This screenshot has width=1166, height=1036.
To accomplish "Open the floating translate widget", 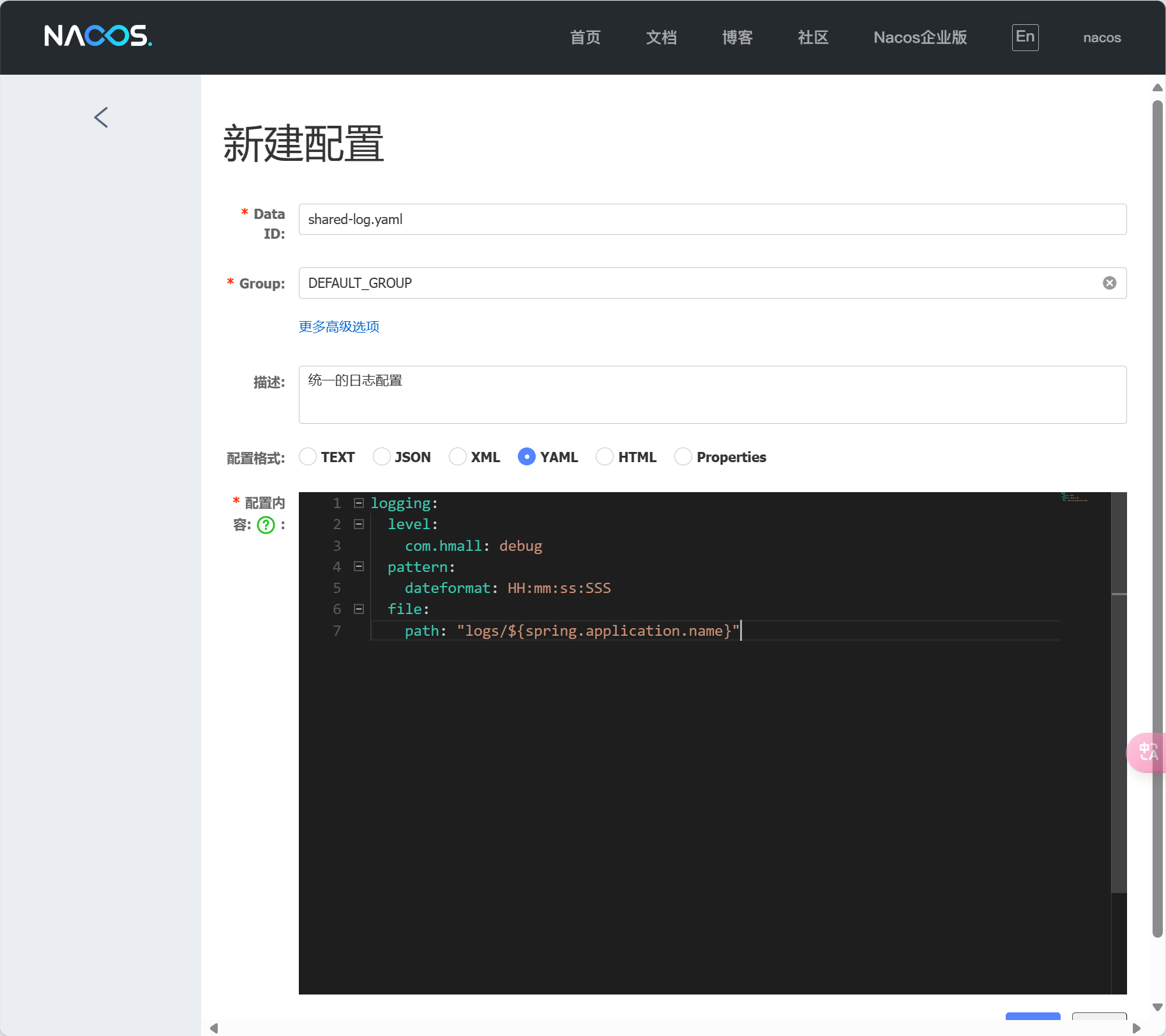I will 1147,752.
